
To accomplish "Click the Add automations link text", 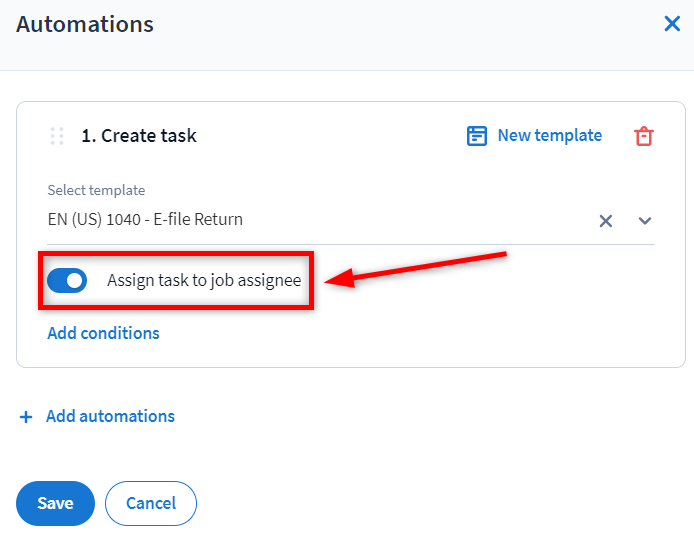I will 110,417.
